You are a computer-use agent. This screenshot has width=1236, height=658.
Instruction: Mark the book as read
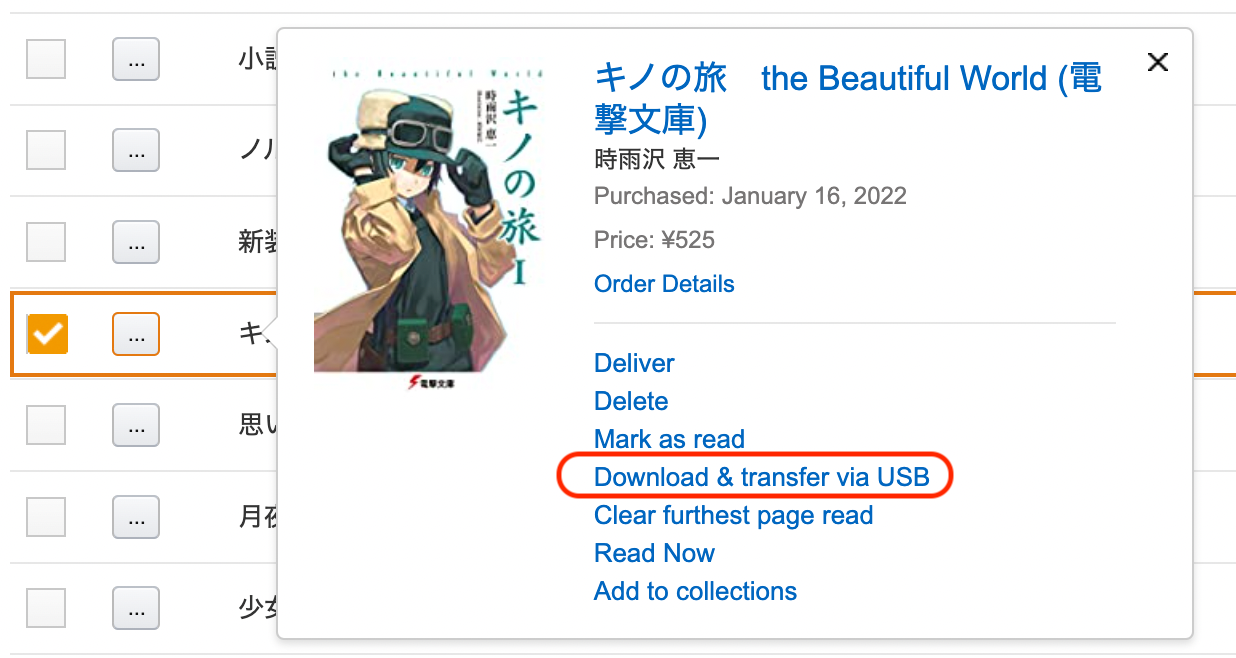click(669, 439)
